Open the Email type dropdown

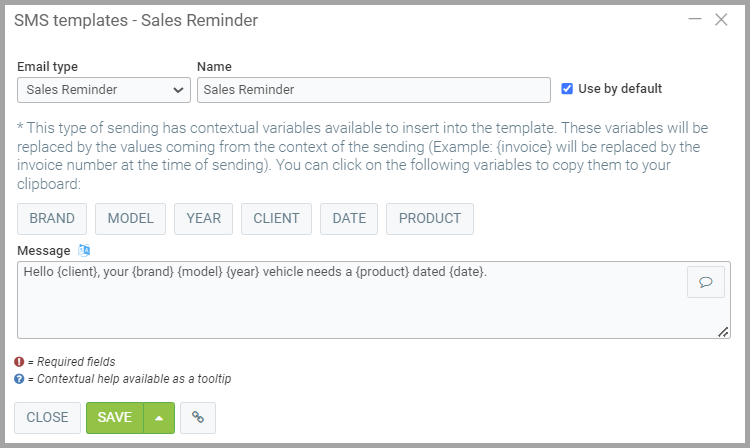click(104, 89)
